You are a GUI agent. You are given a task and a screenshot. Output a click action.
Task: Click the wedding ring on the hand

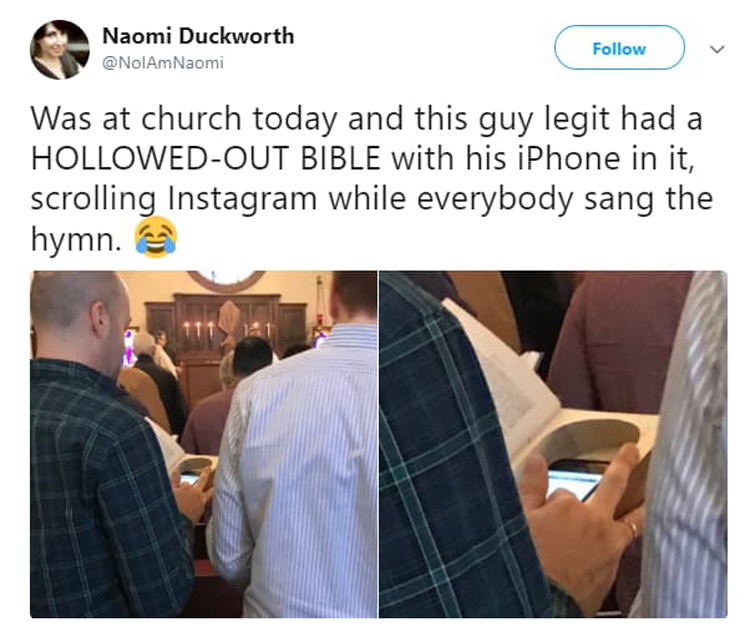(632, 528)
